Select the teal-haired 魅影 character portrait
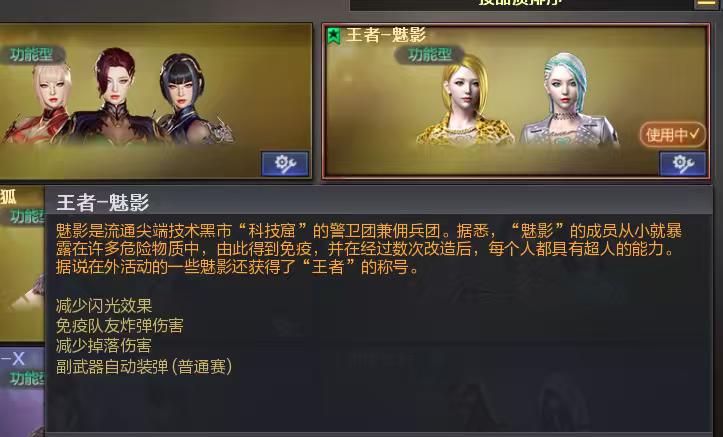Viewport: 723px width, 437px height. (x=569, y=99)
